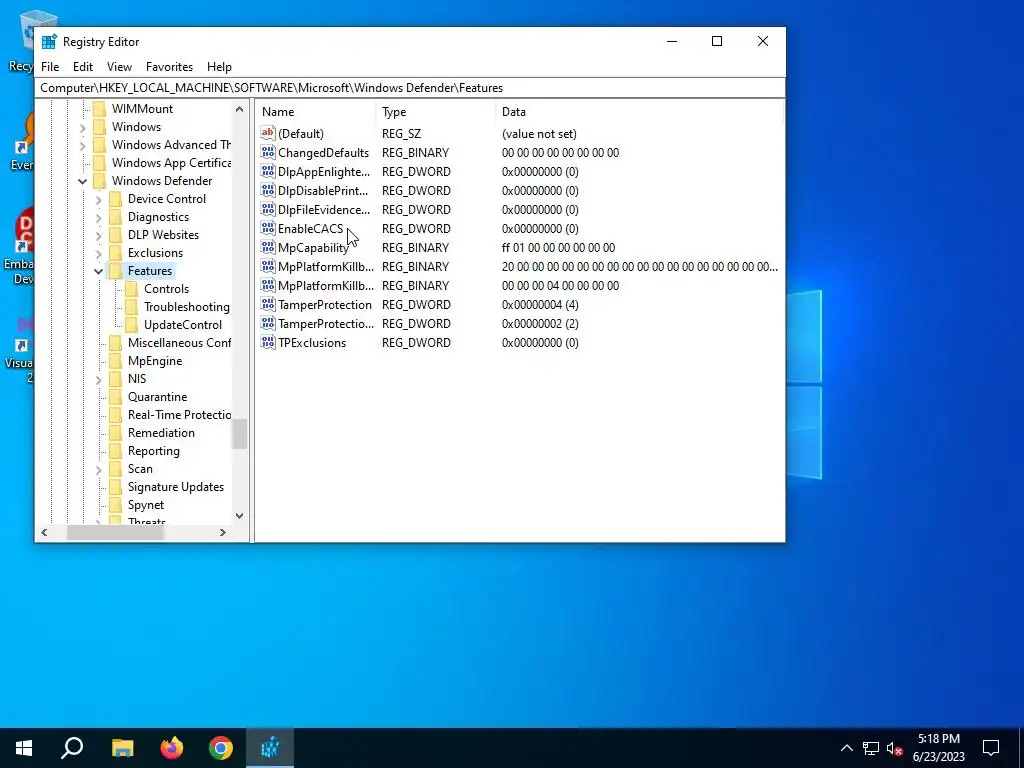Image resolution: width=1024 pixels, height=768 pixels.
Task: Click the folder icon next to Troubleshooting
Action: (x=131, y=307)
